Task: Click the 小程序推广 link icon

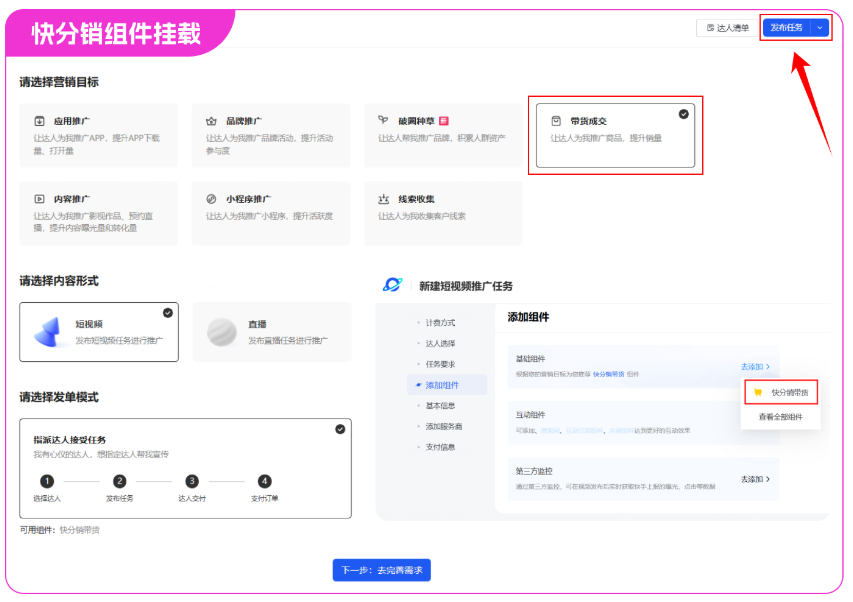Action: click(212, 199)
